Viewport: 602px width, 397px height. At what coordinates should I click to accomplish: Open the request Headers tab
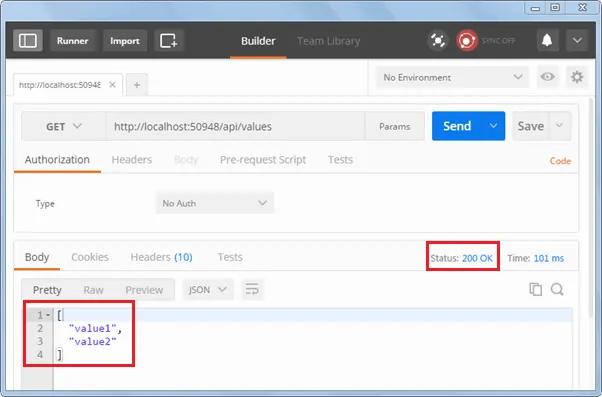click(132, 160)
